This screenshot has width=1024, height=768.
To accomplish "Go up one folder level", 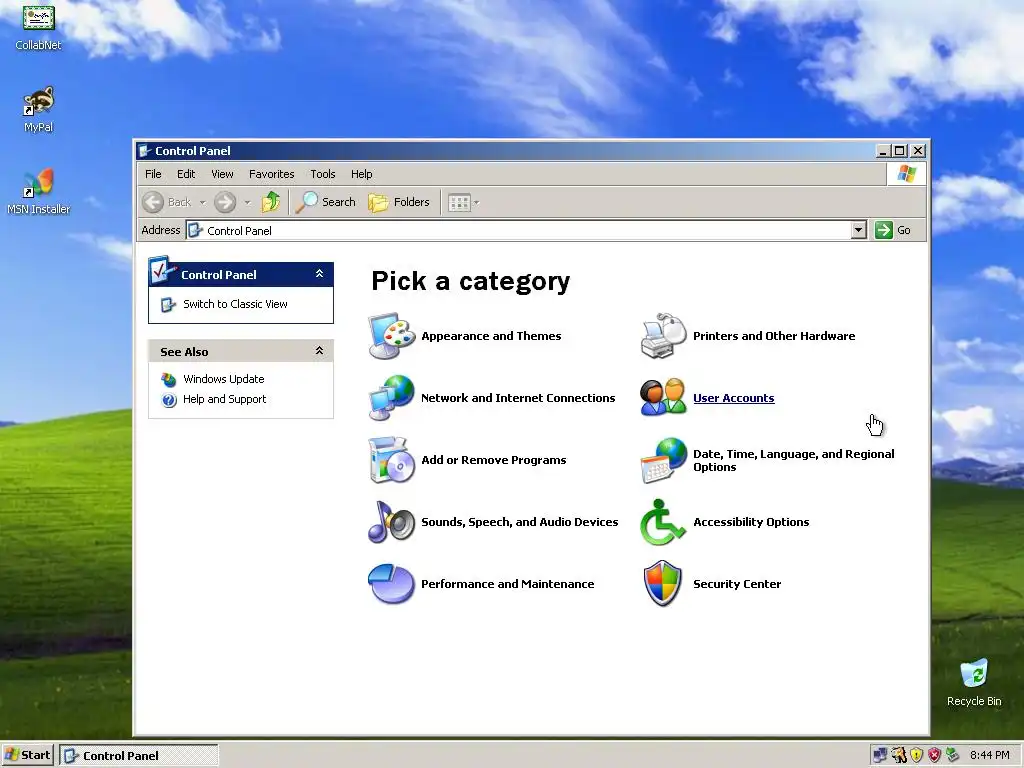I will click(270, 202).
